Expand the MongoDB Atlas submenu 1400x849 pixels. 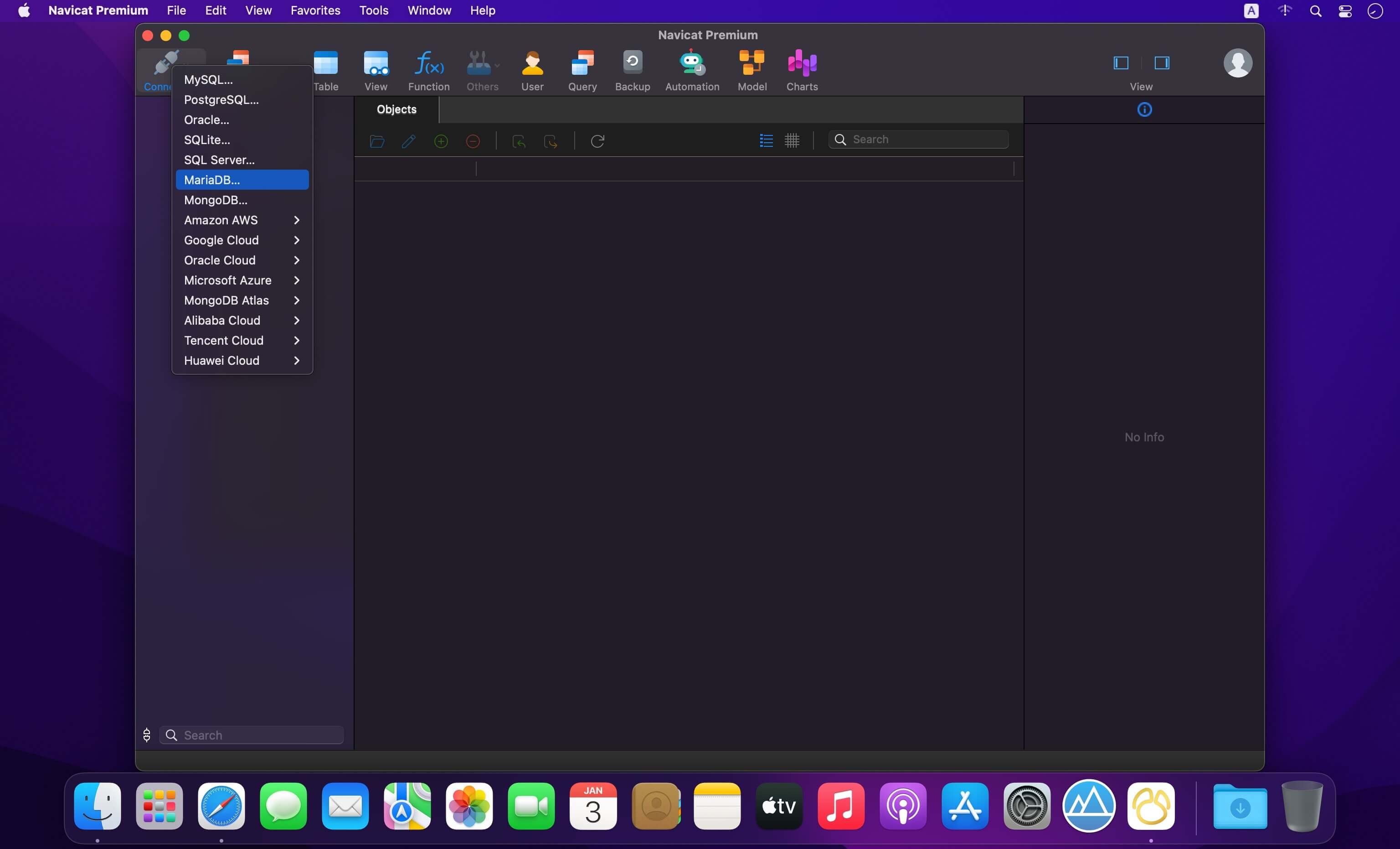point(242,300)
